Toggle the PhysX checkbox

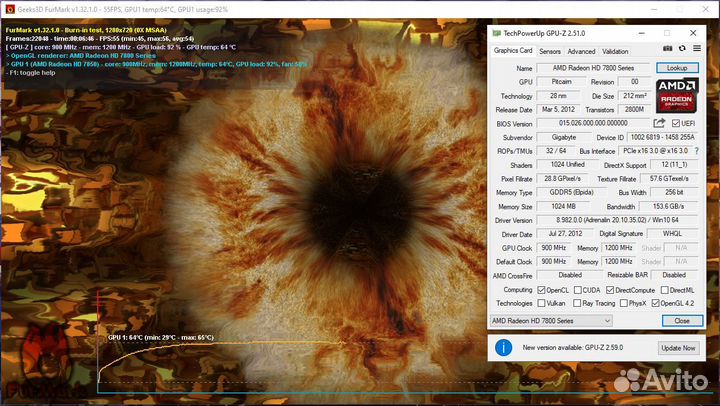[624, 303]
